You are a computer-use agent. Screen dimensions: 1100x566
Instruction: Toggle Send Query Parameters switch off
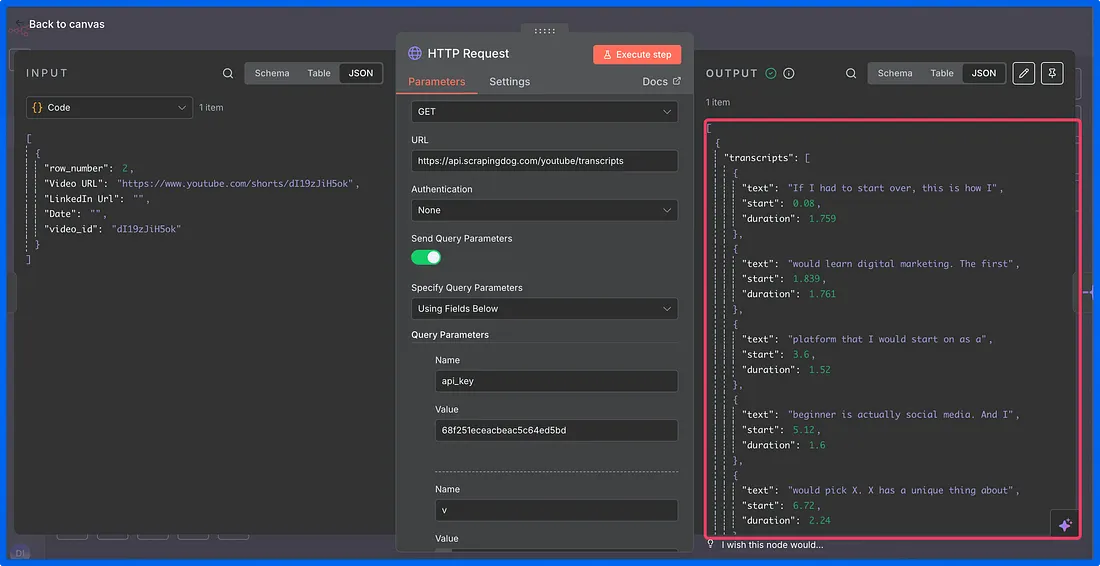426,257
